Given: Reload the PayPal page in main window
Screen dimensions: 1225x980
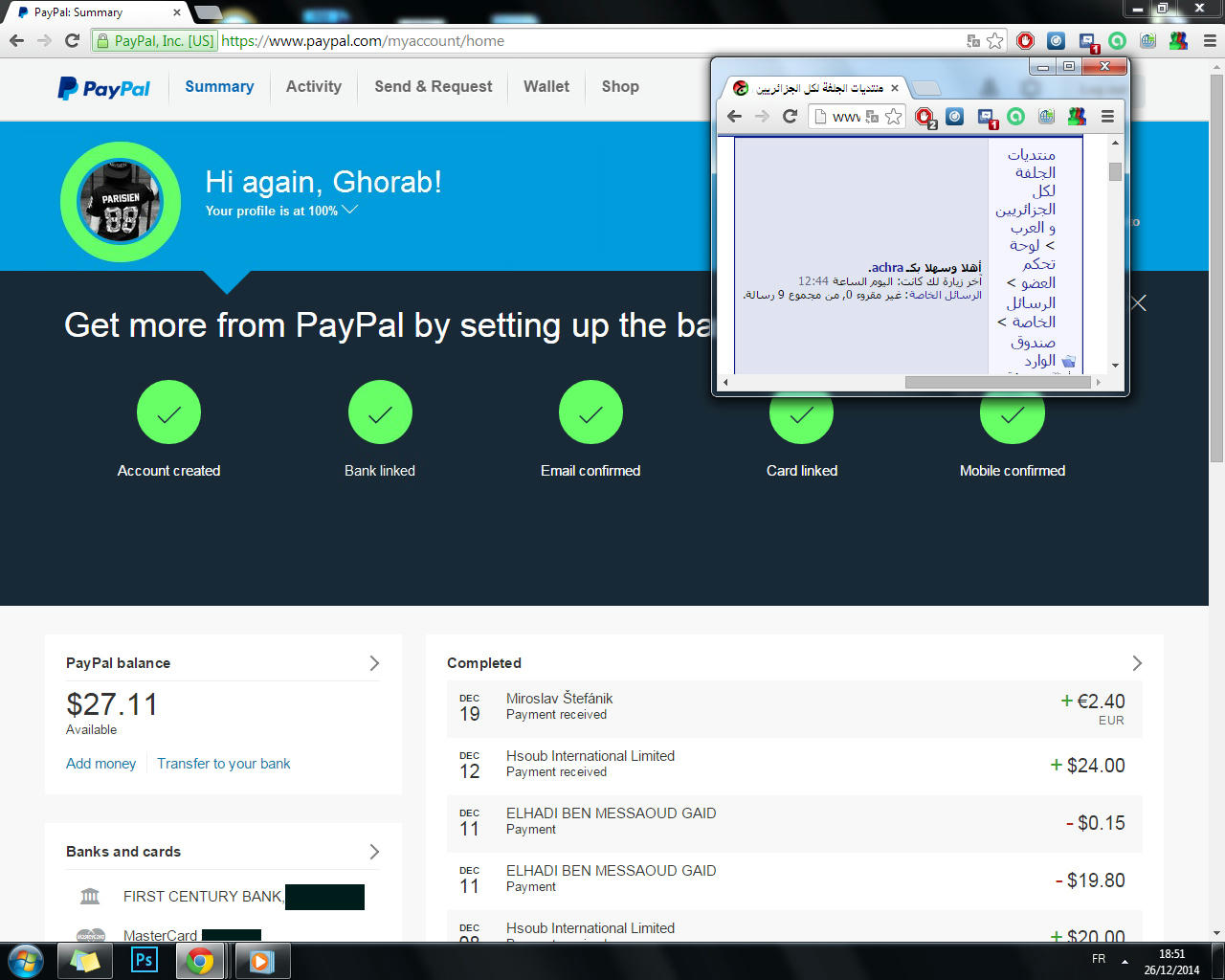Looking at the screenshot, I should point(72,40).
